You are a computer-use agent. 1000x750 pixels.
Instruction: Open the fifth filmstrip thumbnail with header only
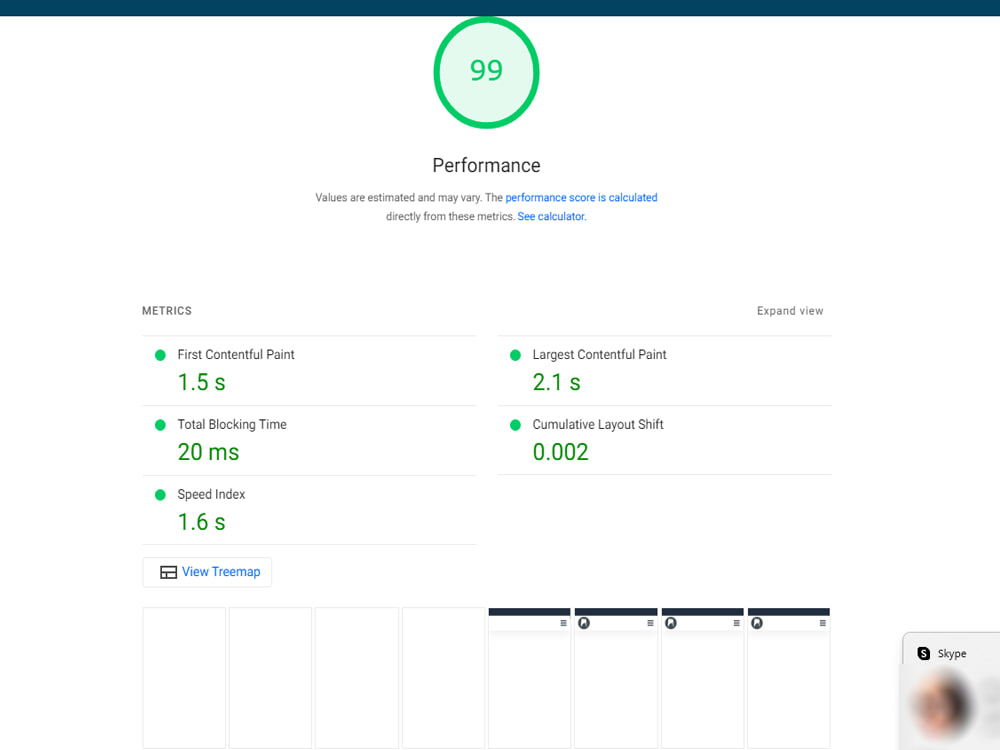[529, 677]
